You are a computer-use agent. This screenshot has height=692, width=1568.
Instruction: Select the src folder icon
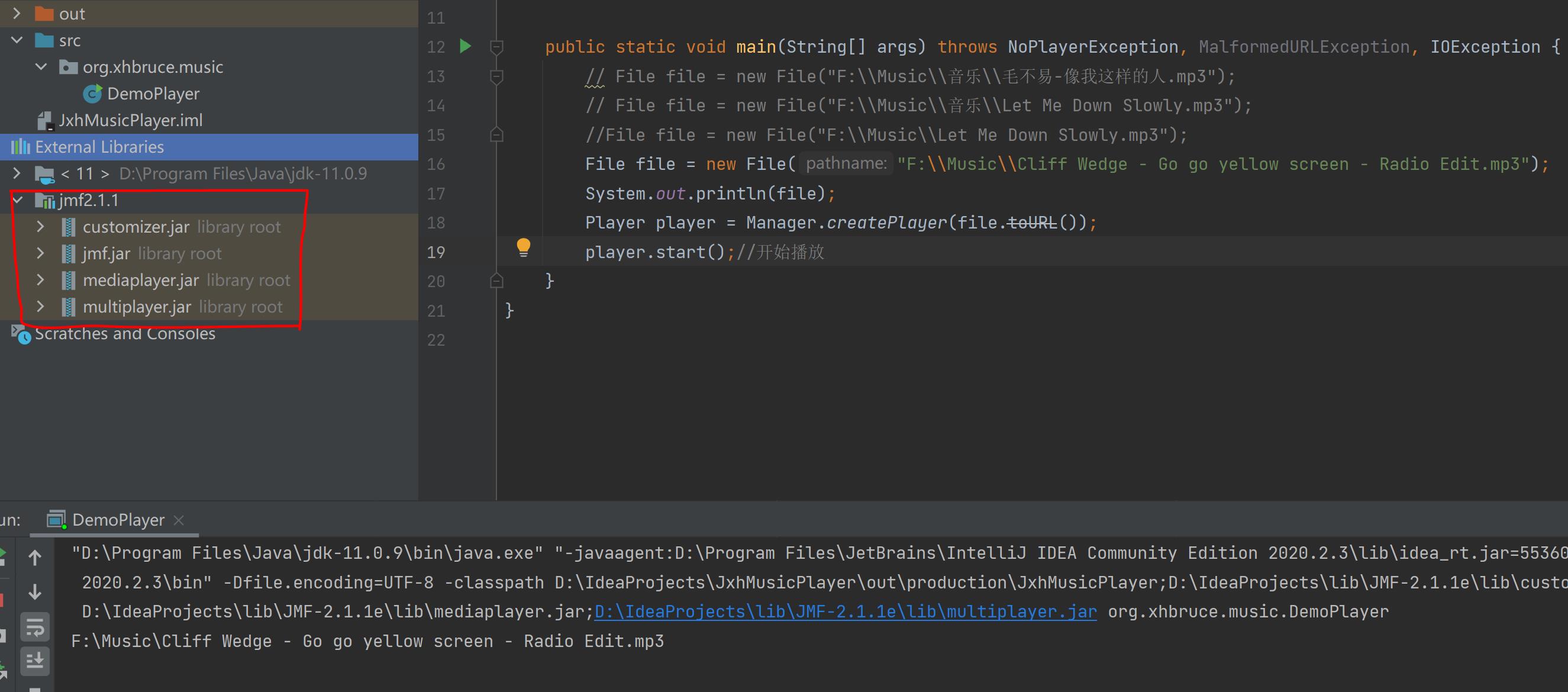click(x=44, y=40)
